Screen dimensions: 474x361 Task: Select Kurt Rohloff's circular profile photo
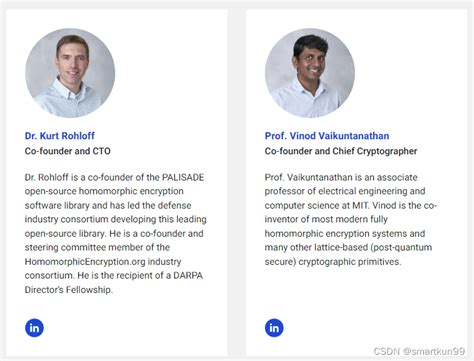tap(70, 73)
